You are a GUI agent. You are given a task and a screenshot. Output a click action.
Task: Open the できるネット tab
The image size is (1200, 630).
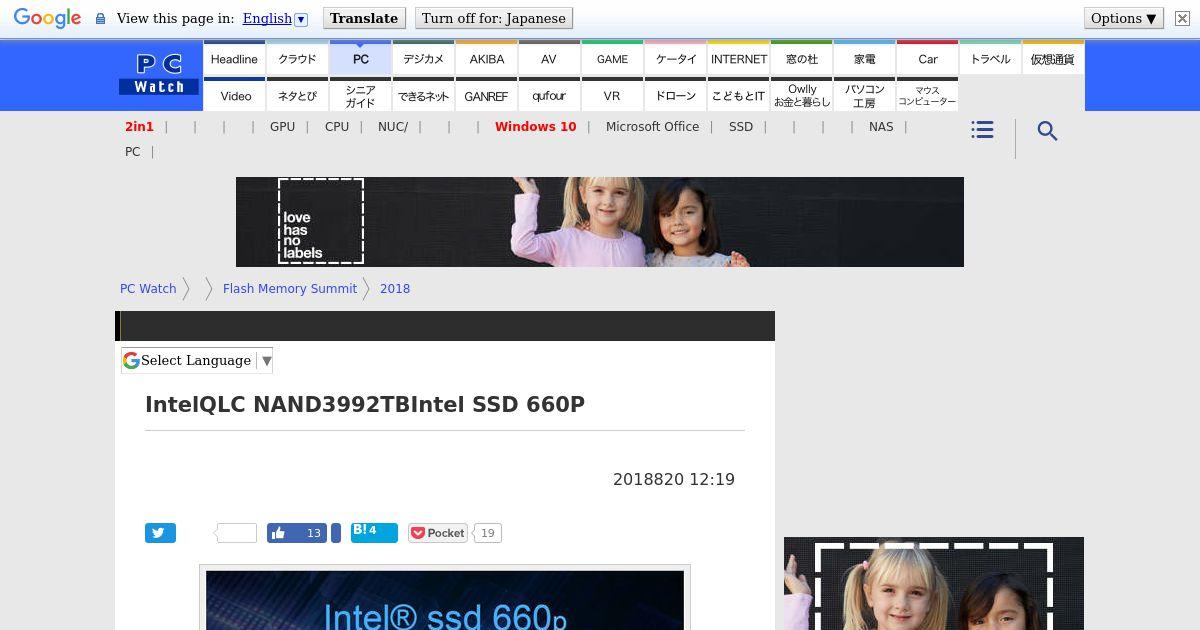point(424,96)
